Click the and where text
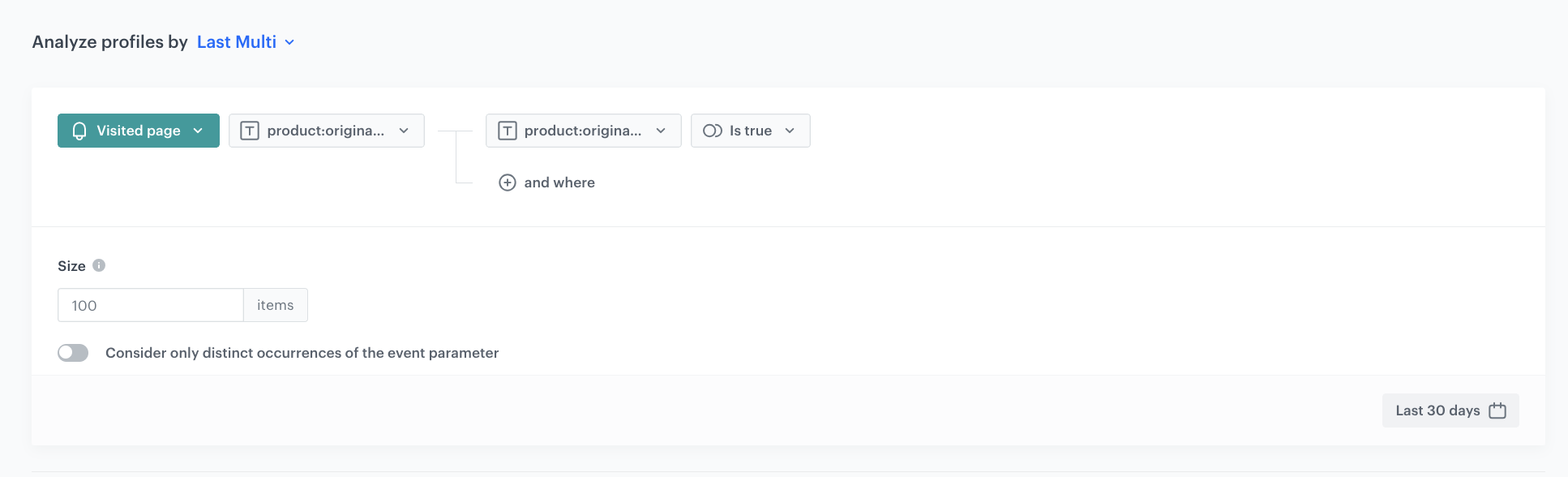Image resolution: width=1568 pixels, height=477 pixels. 559,183
